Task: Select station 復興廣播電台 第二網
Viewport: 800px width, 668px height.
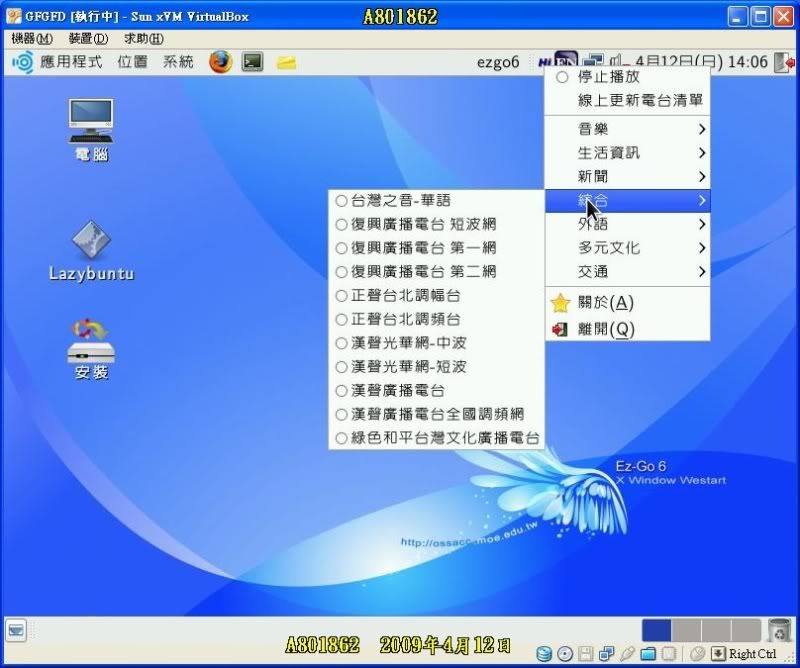Action: 436,271
